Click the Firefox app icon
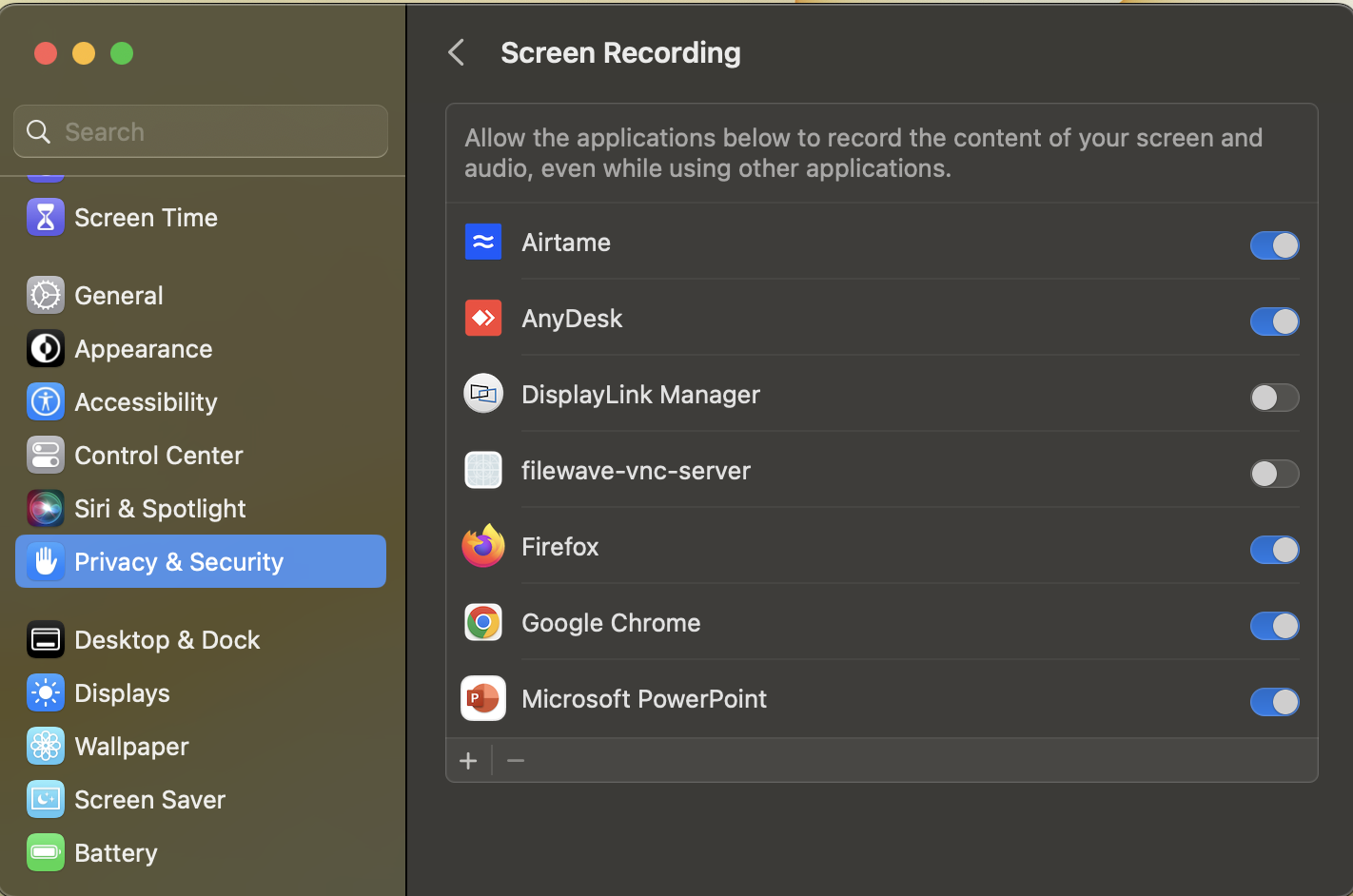1353x896 pixels. 483,546
